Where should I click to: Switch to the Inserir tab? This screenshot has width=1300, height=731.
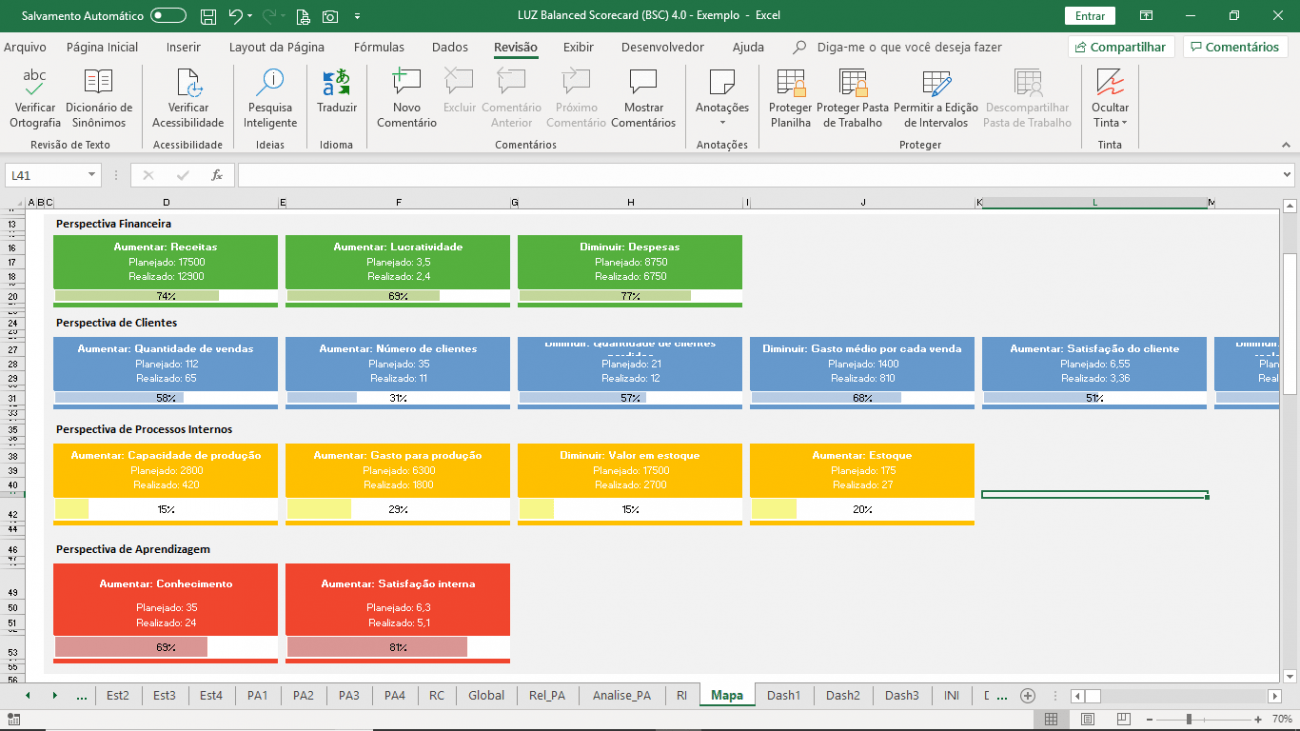[183, 47]
